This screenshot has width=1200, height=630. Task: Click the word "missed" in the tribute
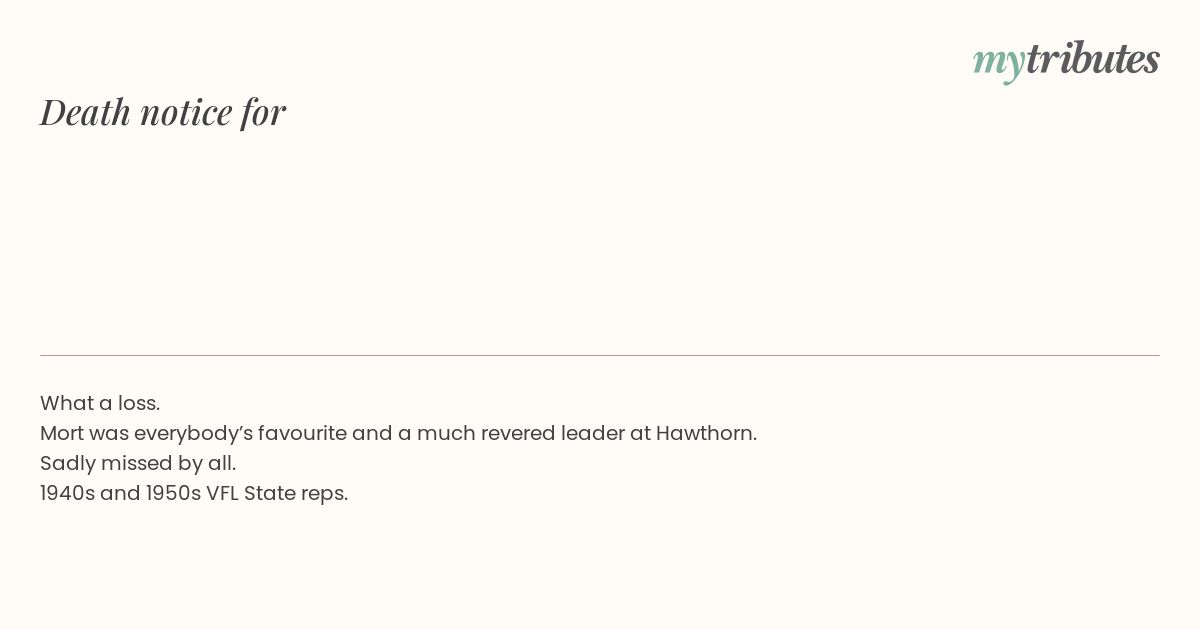[x=134, y=463]
